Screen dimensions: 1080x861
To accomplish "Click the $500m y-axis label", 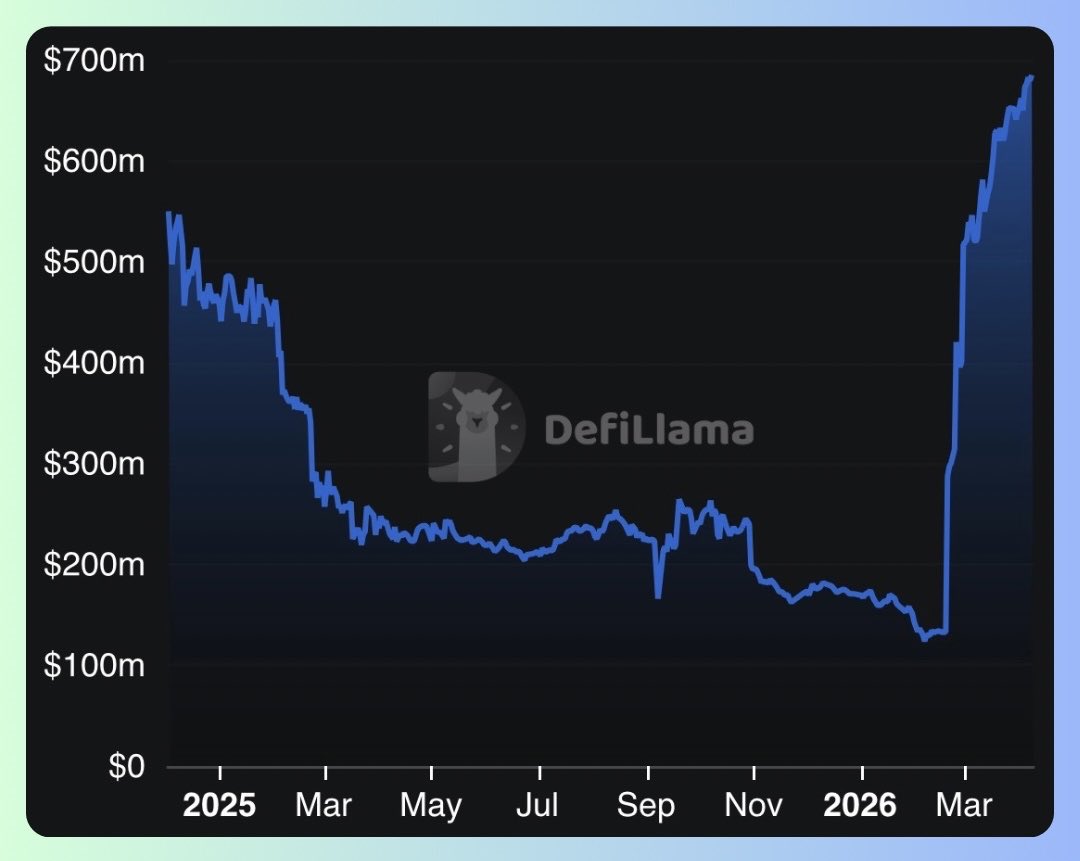I will 94,262.
